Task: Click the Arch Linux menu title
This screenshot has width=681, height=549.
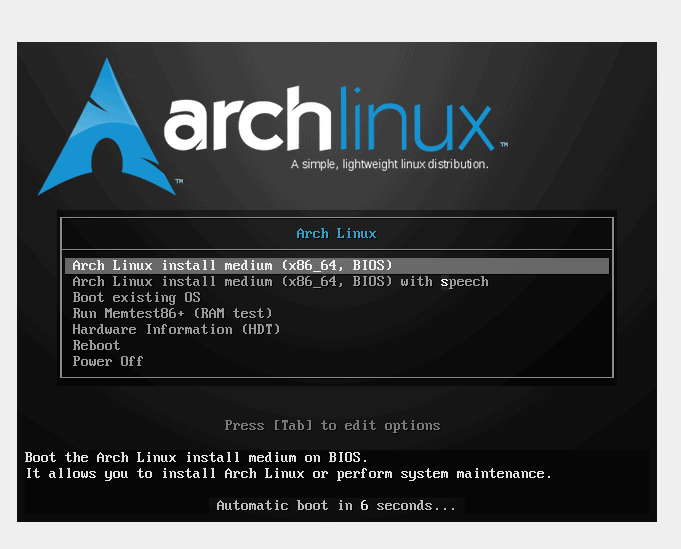Action: (337, 234)
